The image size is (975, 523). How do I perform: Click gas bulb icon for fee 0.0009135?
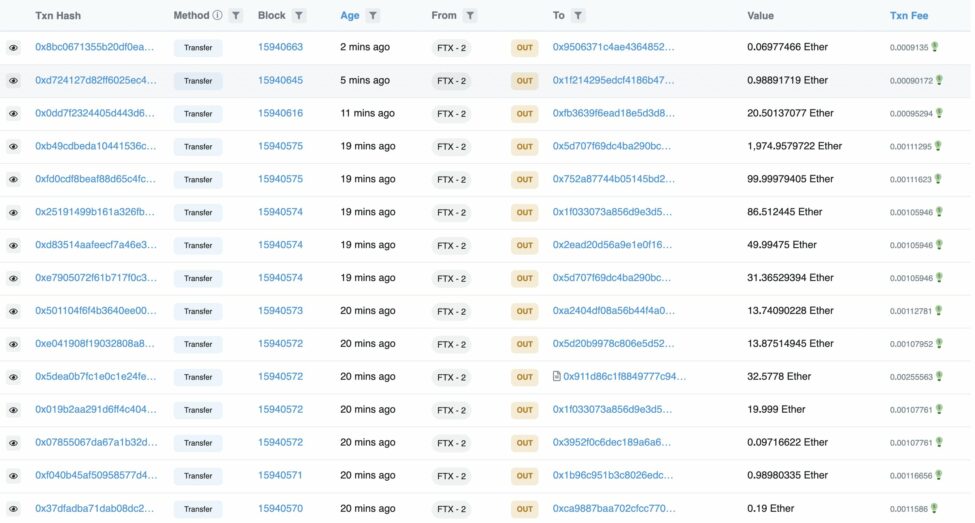[934, 47]
